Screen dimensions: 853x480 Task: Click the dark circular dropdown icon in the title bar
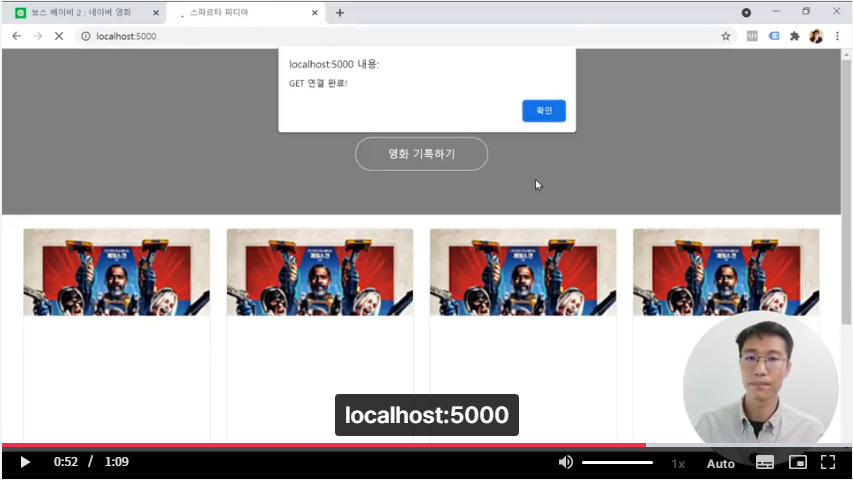[746, 13]
